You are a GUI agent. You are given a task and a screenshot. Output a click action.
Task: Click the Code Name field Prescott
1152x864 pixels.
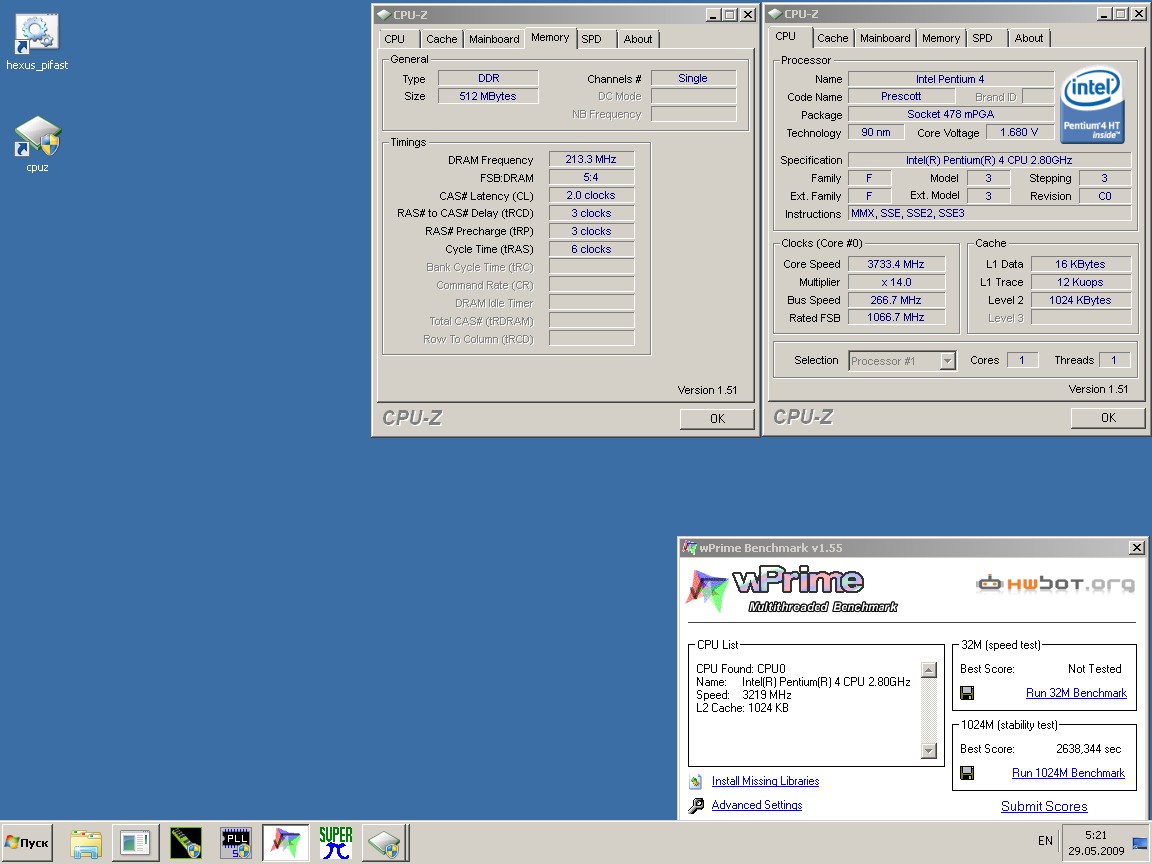[x=901, y=96]
